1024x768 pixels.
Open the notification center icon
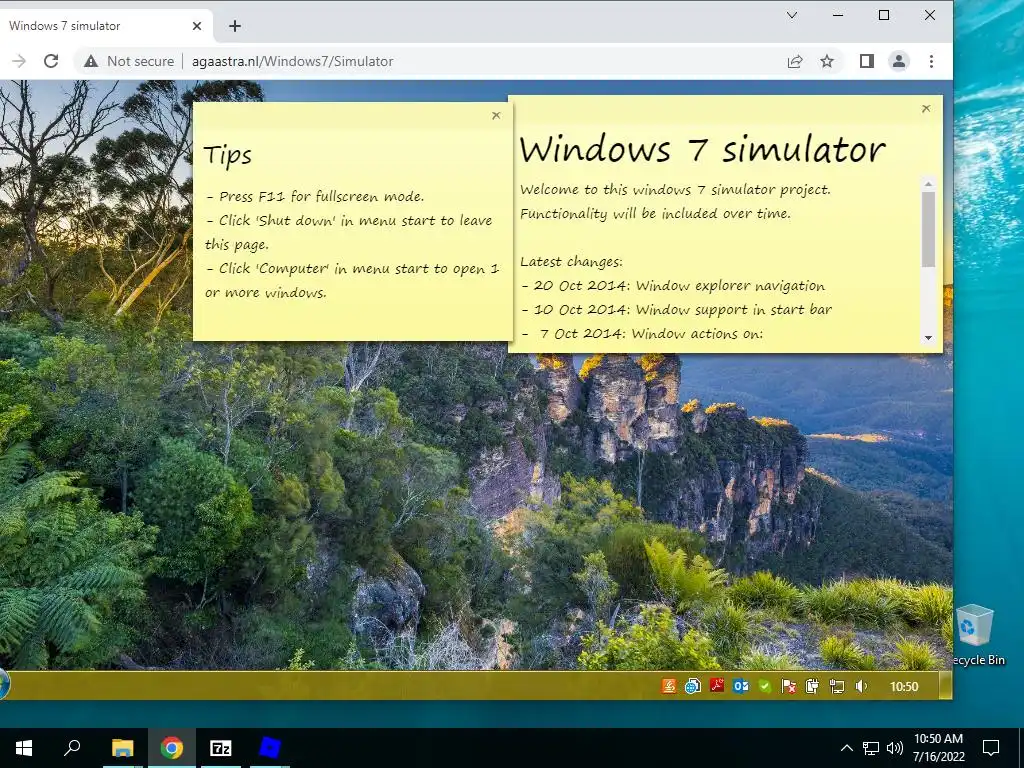pos(991,748)
